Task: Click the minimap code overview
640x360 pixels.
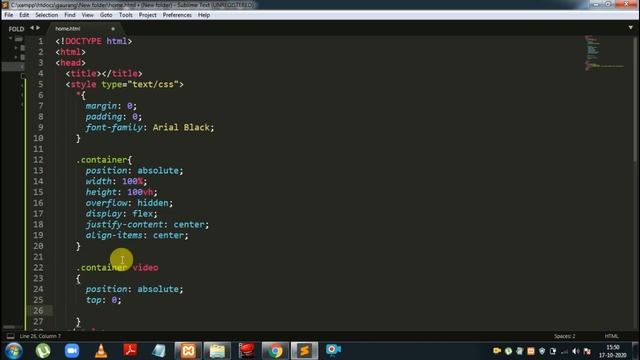Action: click(x=604, y=53)
